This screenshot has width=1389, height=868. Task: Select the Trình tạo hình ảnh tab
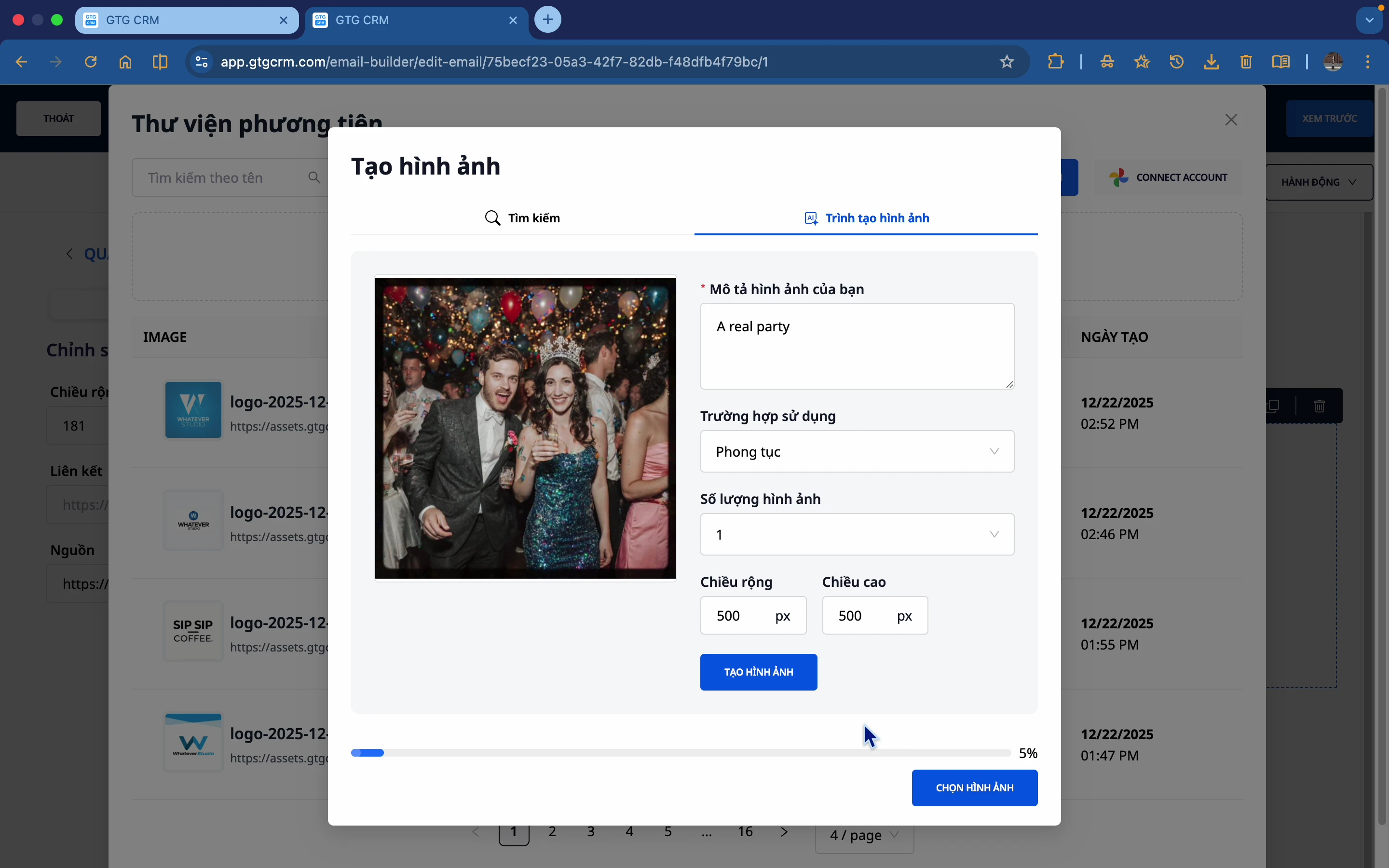point(866,218)
